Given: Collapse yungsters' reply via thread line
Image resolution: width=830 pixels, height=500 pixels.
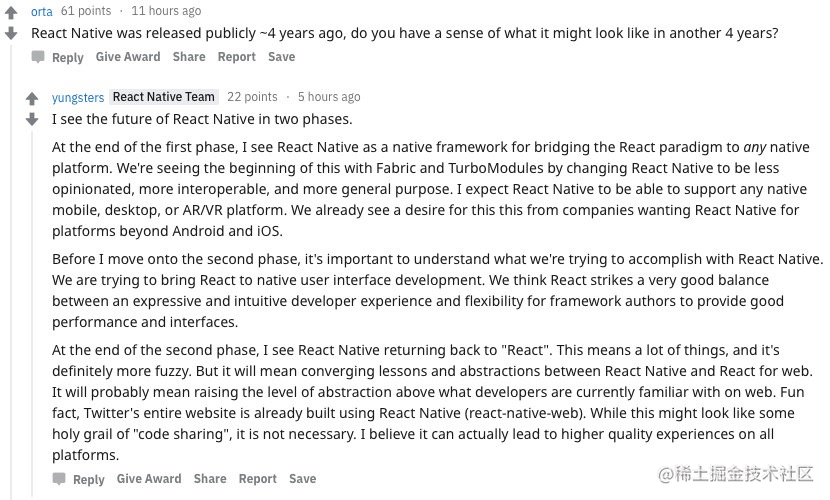Looking at the screenshot, I should 32,312.
